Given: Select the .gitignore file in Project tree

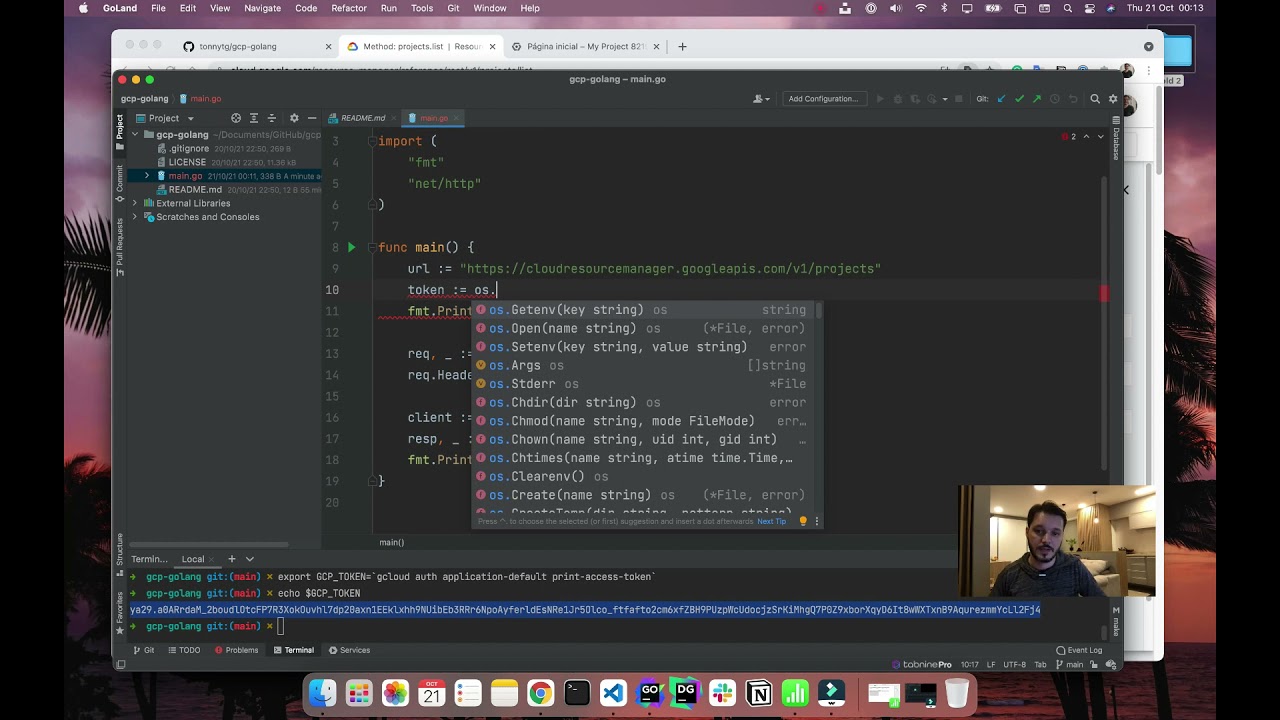Looking at the screenshot, I should point(188,148).
